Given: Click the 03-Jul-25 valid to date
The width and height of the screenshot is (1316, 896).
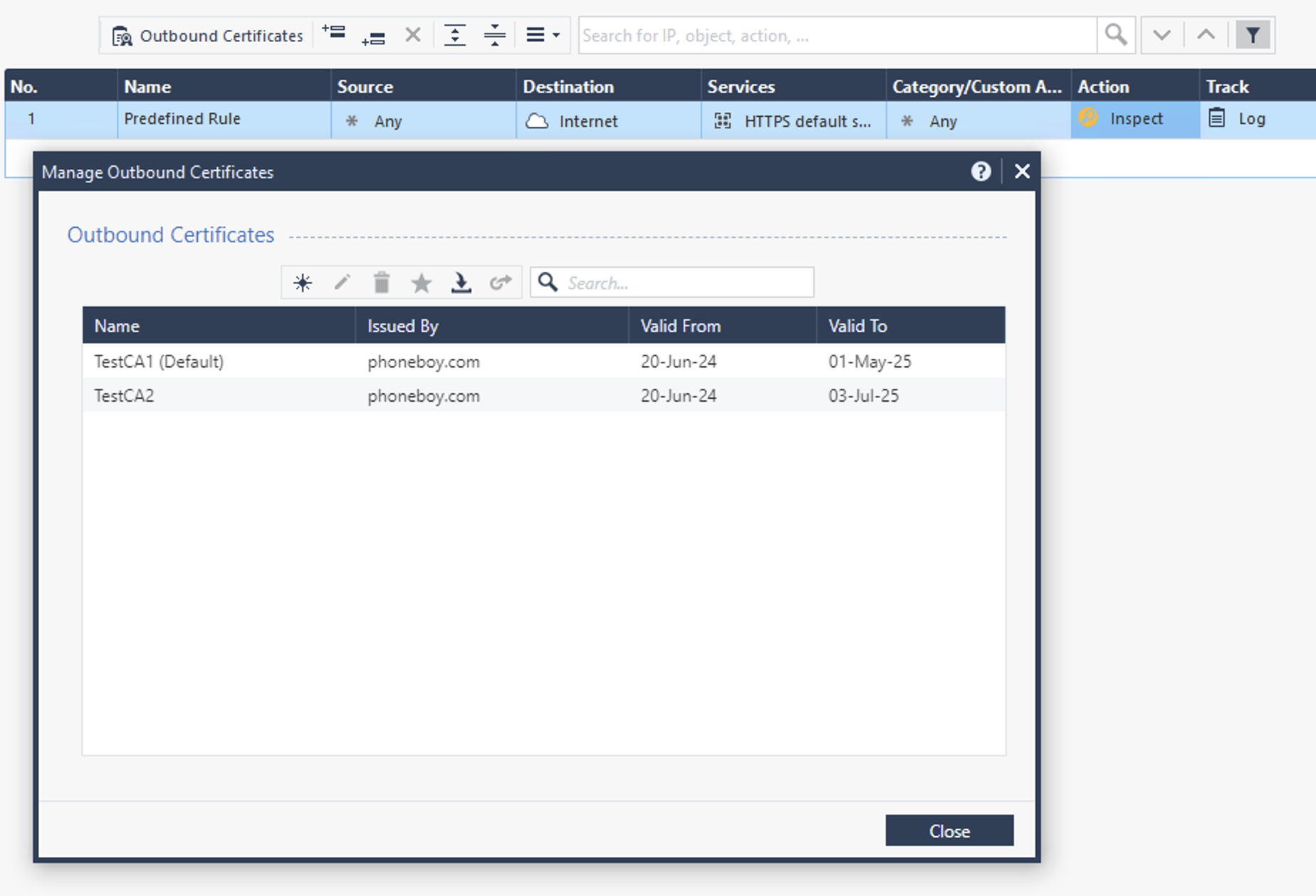Looking at the screenshot, I should pyautogui.click(x=863, y=396).
